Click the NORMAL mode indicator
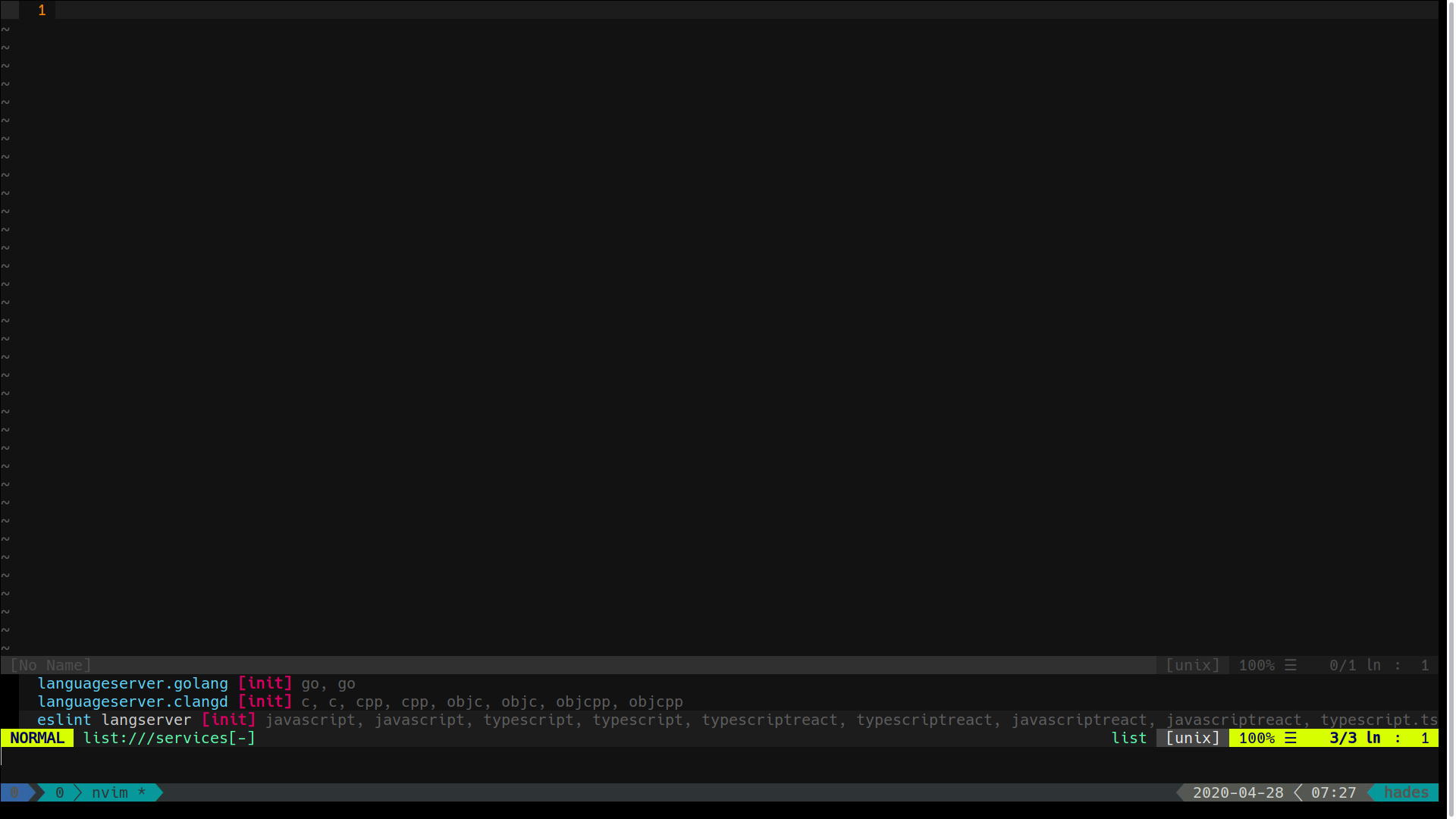This screenshot has height=819, width=1456. click(36, 737)
